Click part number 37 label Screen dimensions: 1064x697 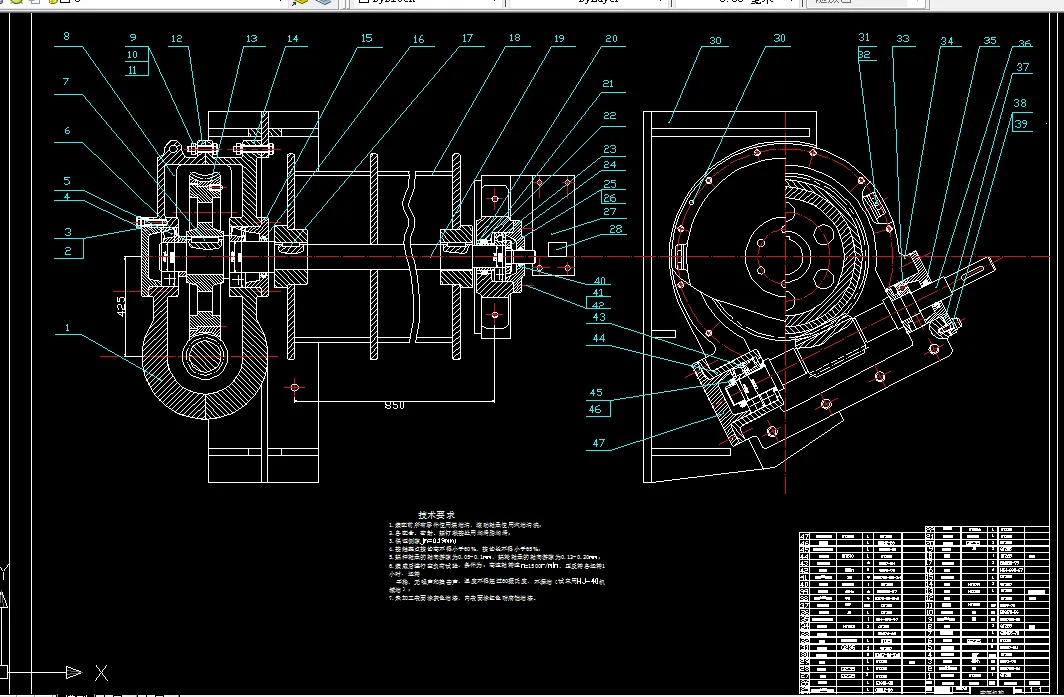point(1023,67)
